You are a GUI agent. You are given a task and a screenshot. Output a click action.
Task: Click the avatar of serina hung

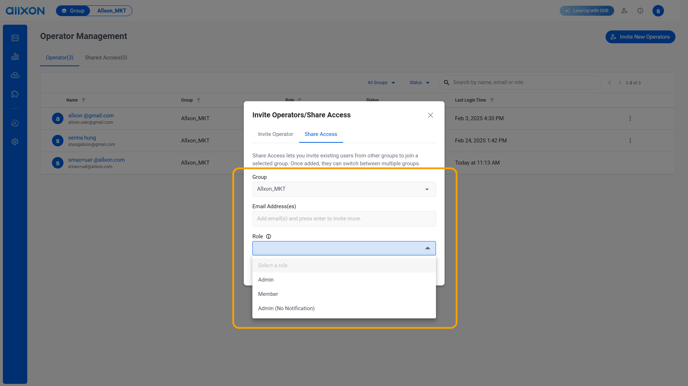(57, 140)
